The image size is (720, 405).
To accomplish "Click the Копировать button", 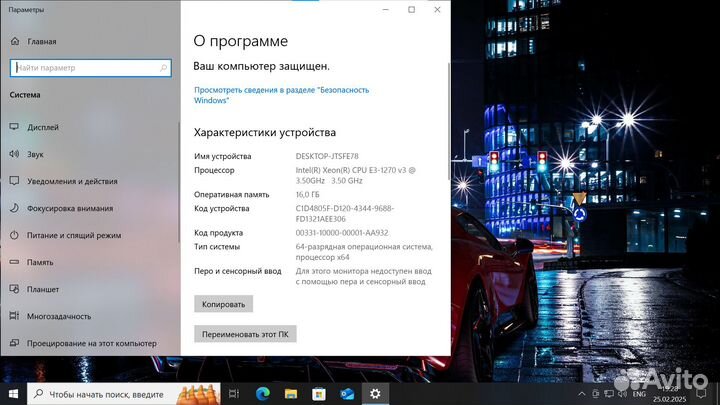I will pyautogui.click(x=224, y=304).
